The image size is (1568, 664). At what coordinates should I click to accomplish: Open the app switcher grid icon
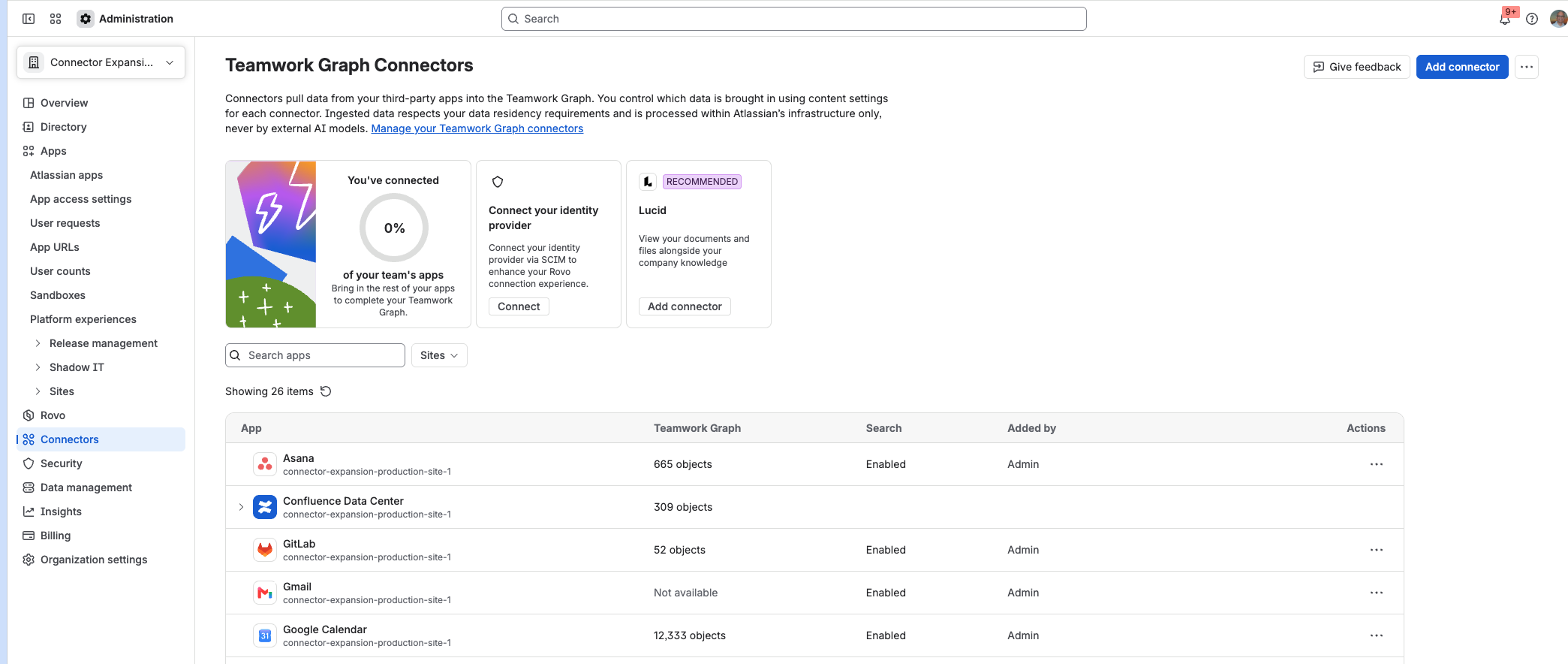coord(56,19)
